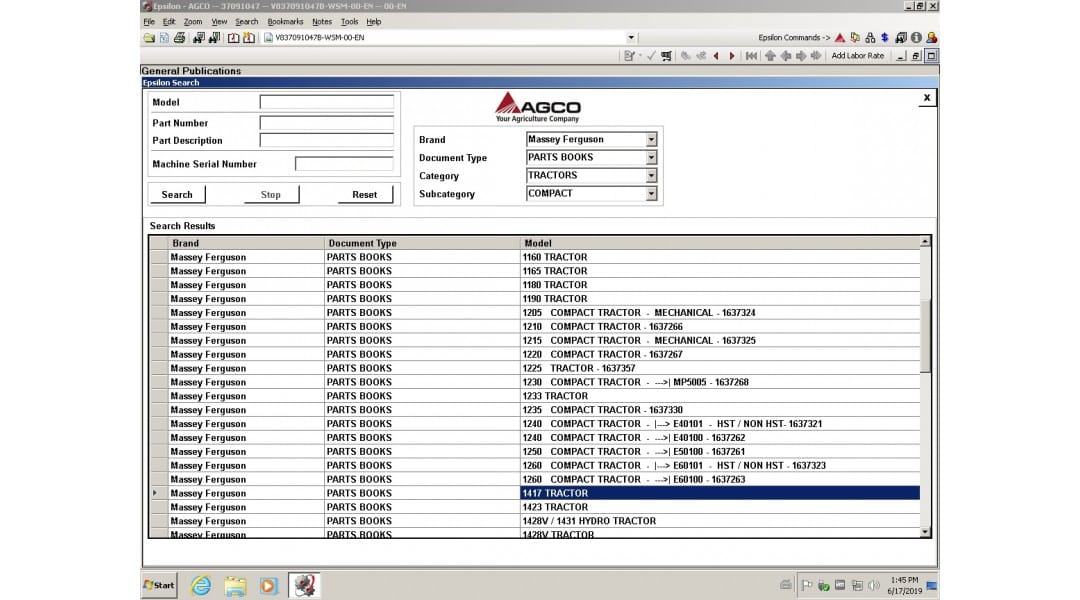Click the Brand column header
This screenshot has height=600, width=1080.
(x=246, y=243)
